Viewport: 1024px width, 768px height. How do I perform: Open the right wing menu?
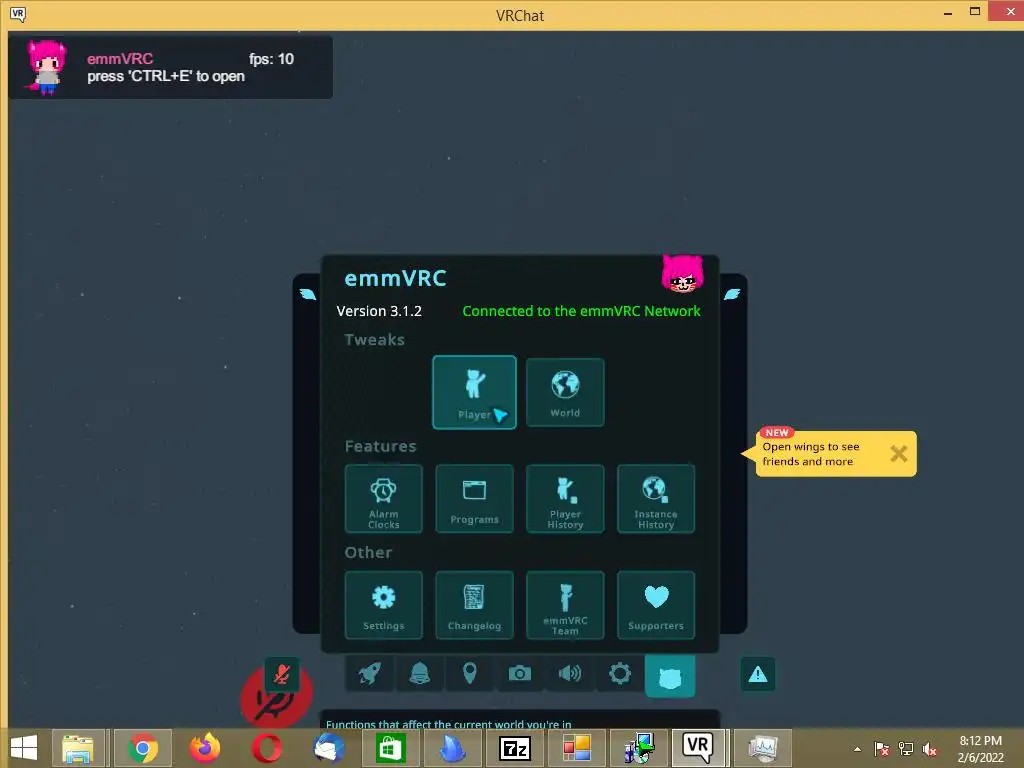[x=732, y=295]
